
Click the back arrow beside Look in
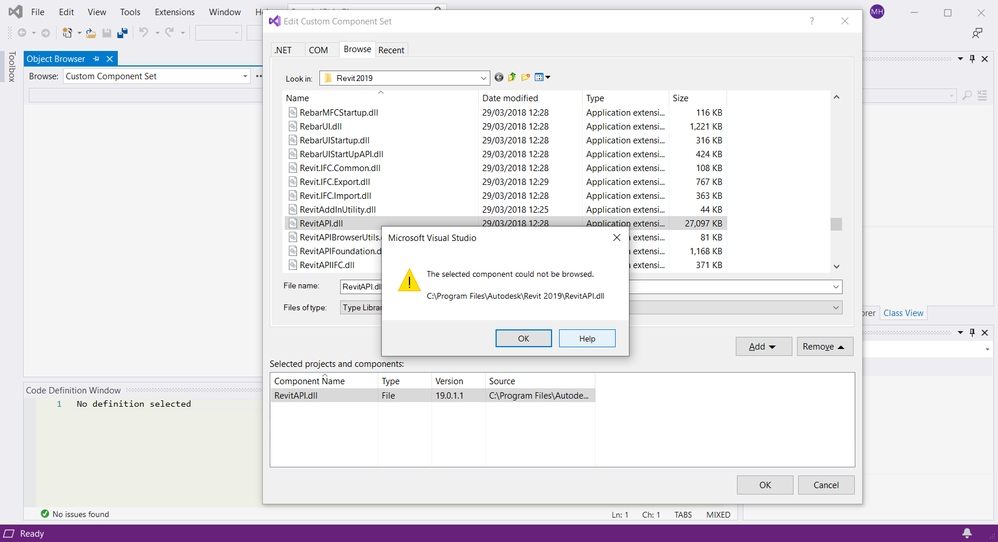[499, 78]
